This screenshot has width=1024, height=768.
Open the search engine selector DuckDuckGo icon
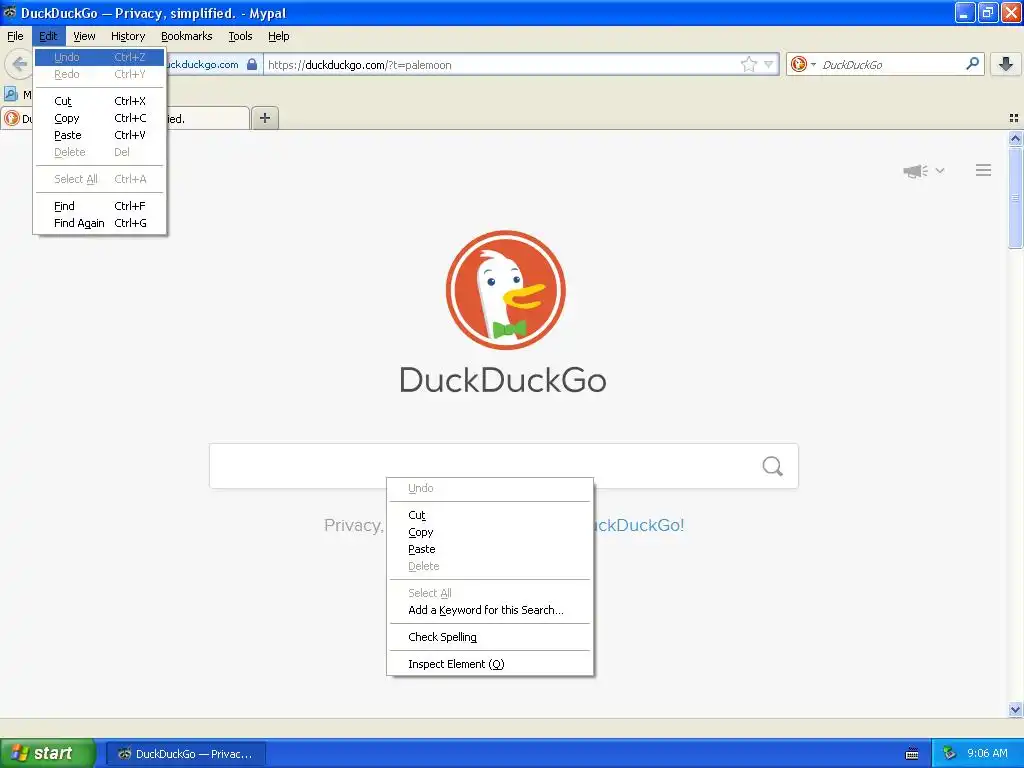pos(798,64)
